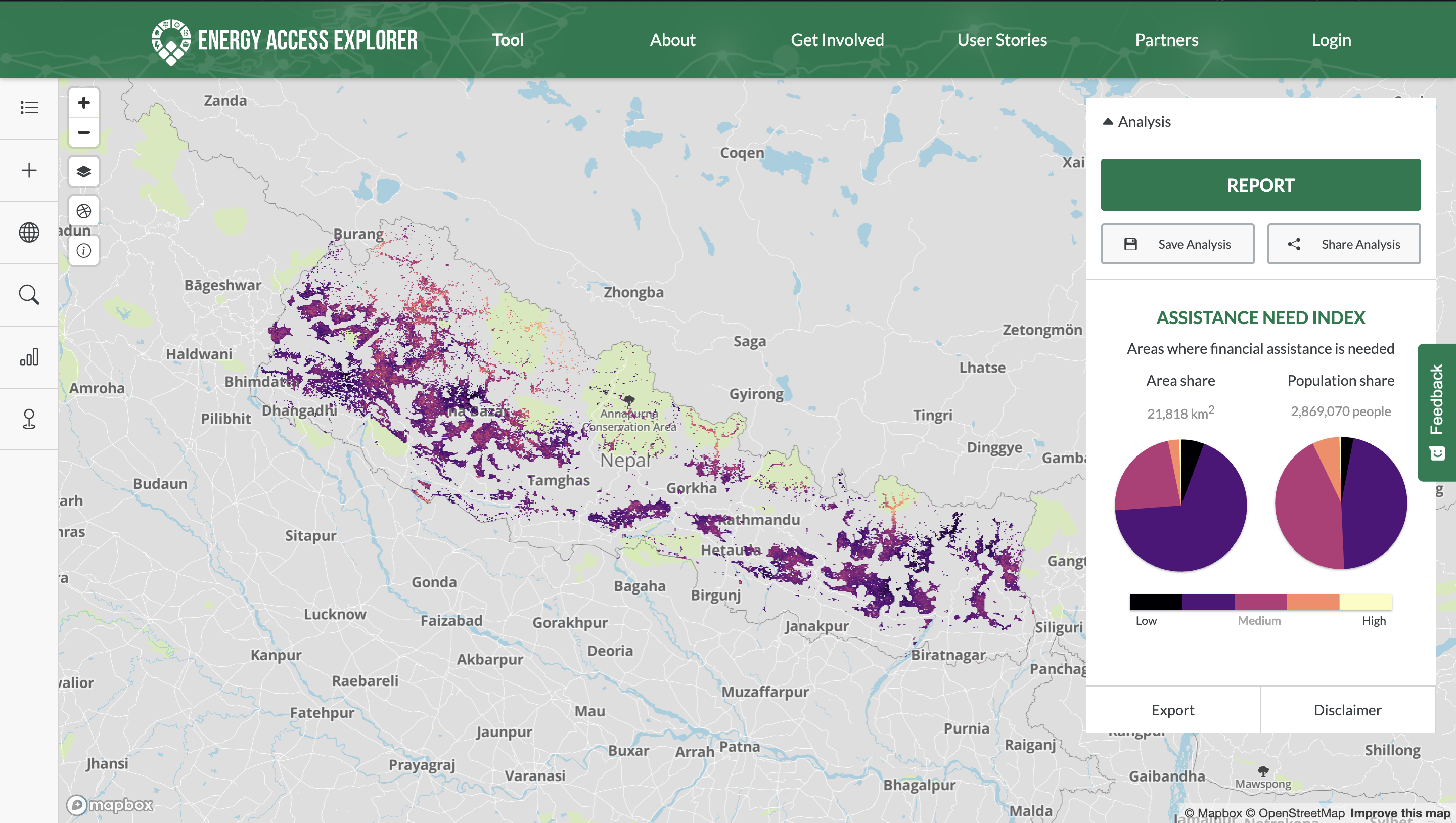1456x823 pixels.
Task: Click the globe projection map control
Action: [x=83, y=211]
